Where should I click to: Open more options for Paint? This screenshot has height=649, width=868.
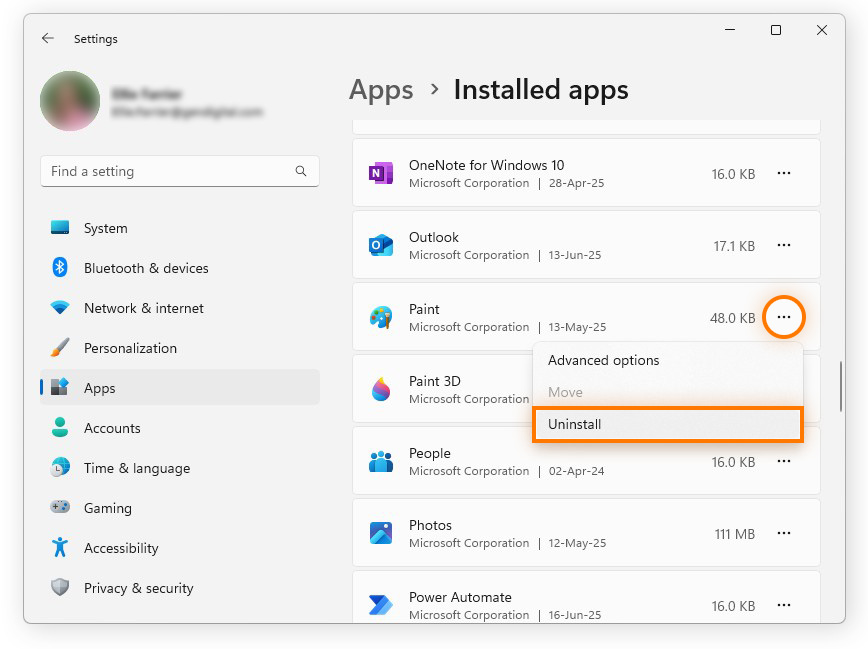tap(783, 317)
